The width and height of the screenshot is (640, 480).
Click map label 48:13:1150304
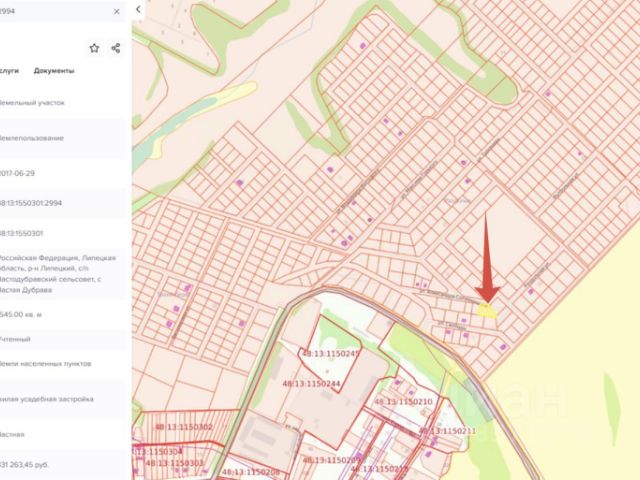(157, 451)
